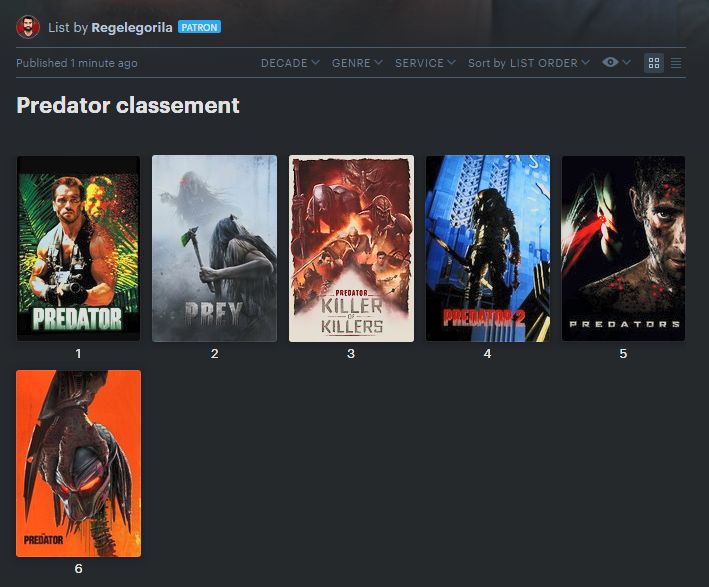Open the Predator 2 poster

point(488,248)
